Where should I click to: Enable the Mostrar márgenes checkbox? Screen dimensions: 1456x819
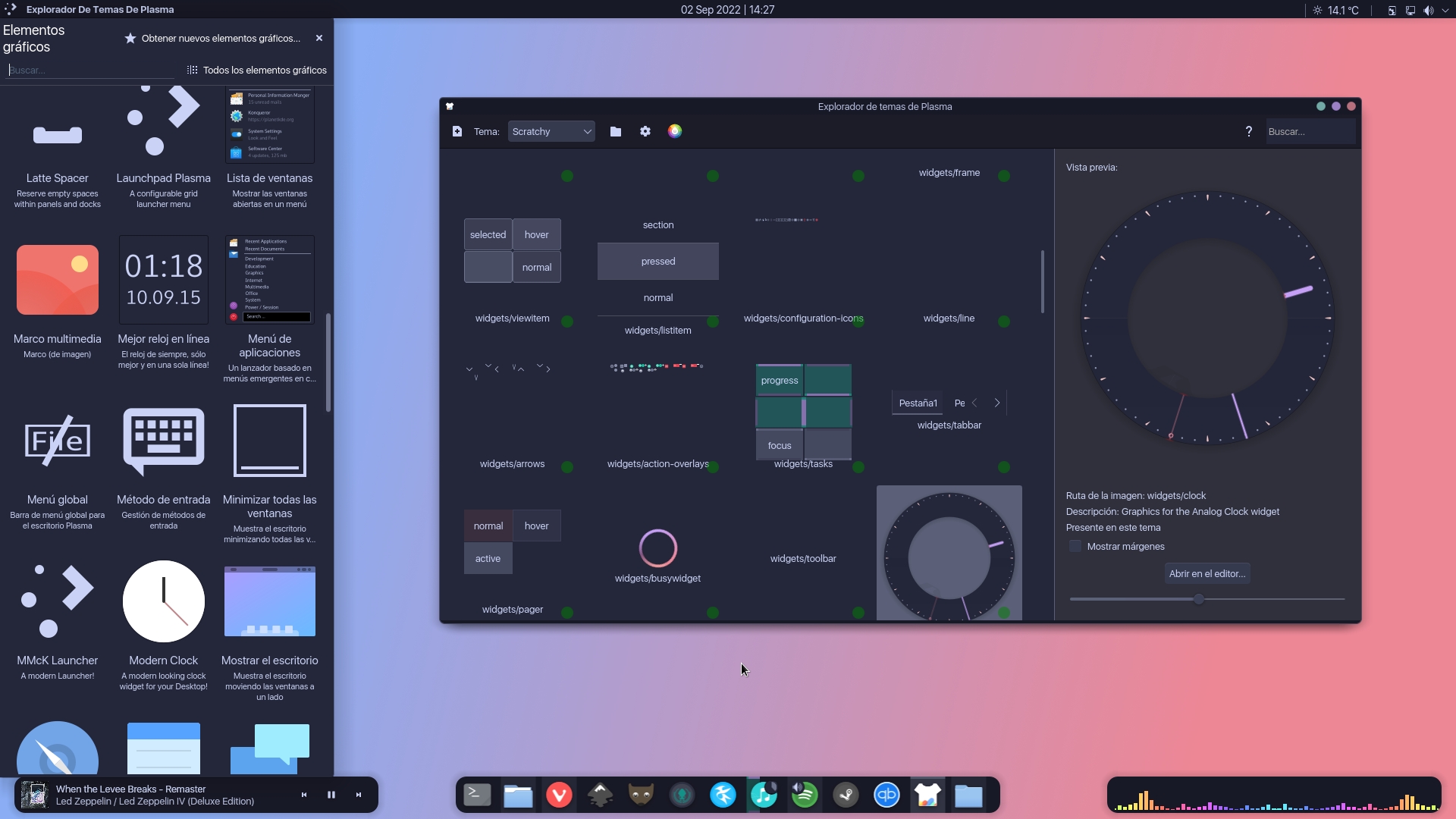[x=1075, y=546]
